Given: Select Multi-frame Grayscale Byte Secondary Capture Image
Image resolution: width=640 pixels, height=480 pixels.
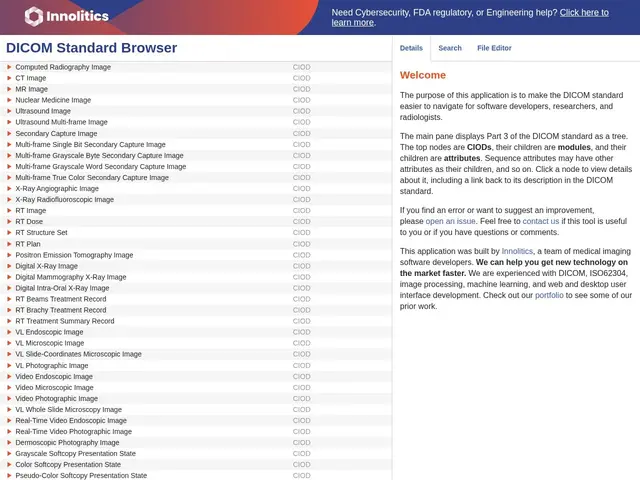Looking at the screenshot, I should (196, 156).
